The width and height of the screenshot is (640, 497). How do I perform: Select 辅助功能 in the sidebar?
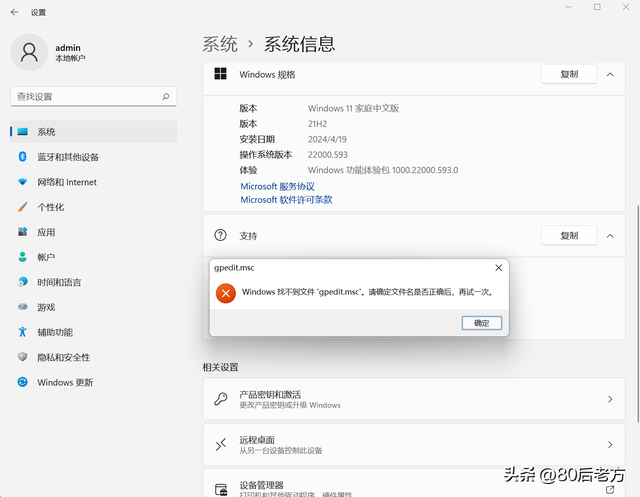click(94, 332)
